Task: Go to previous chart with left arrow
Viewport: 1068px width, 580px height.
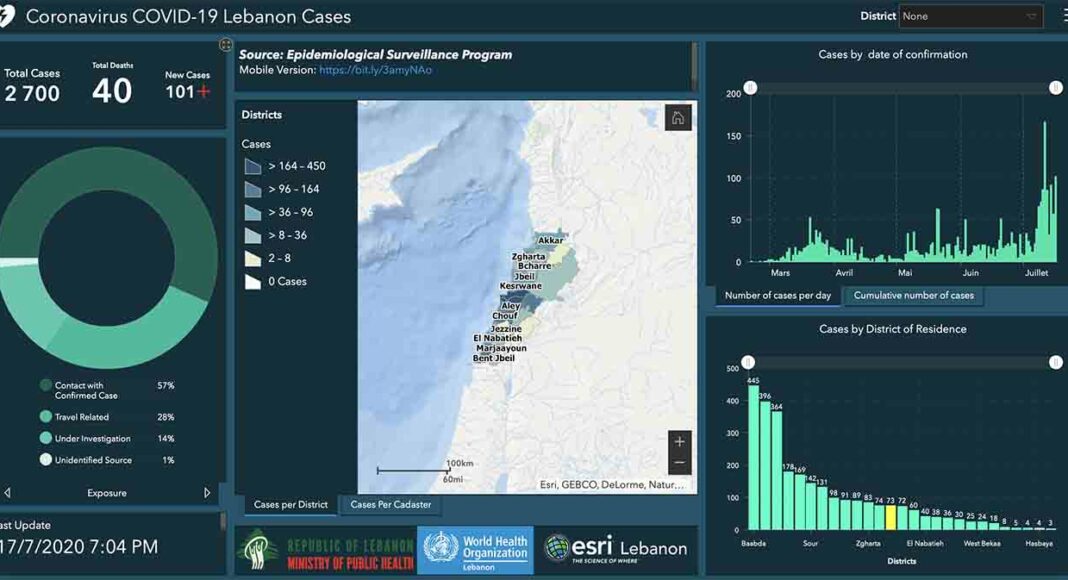Action: (x=8, y=493)
